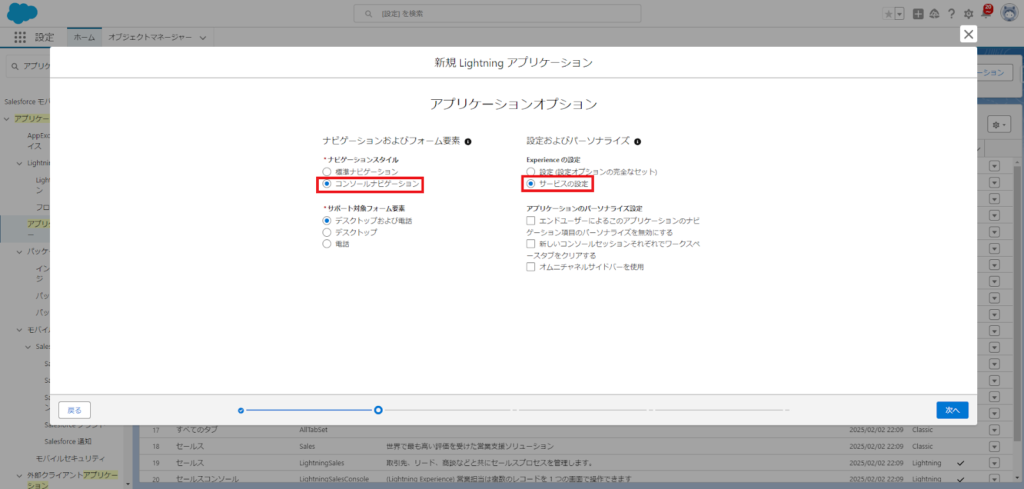Focus the [設定] を検索 global search box
This screenshot has width=1024, height=489.
[497, 14]
